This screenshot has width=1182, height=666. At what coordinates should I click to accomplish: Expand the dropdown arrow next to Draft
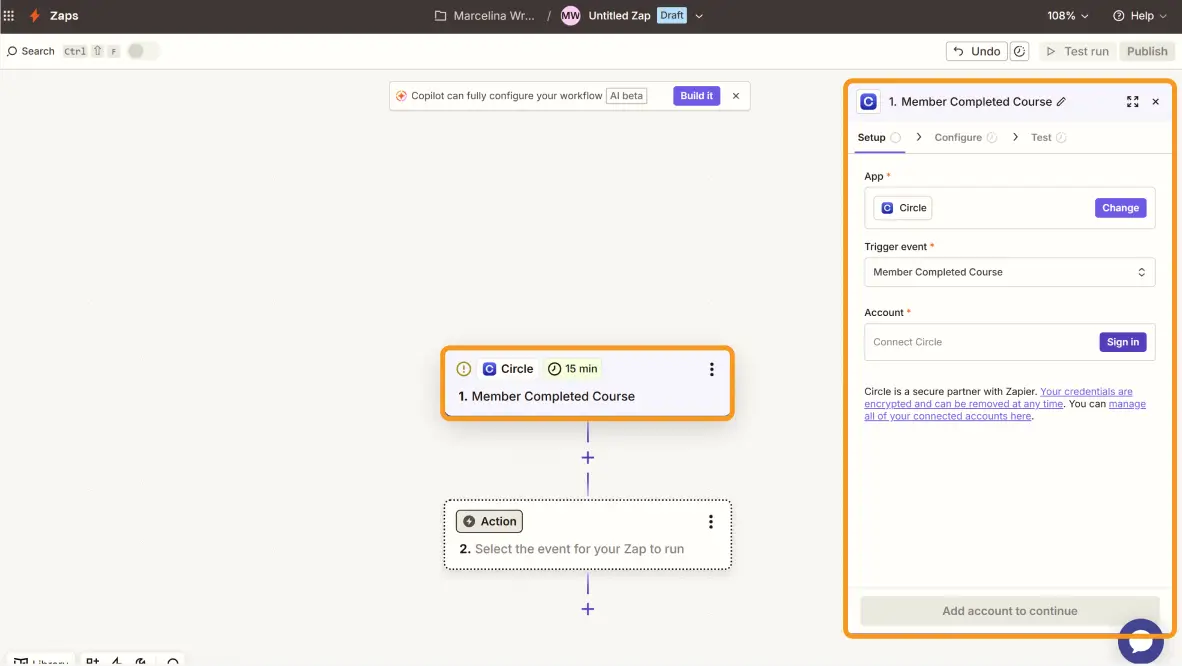pos(699,16)
